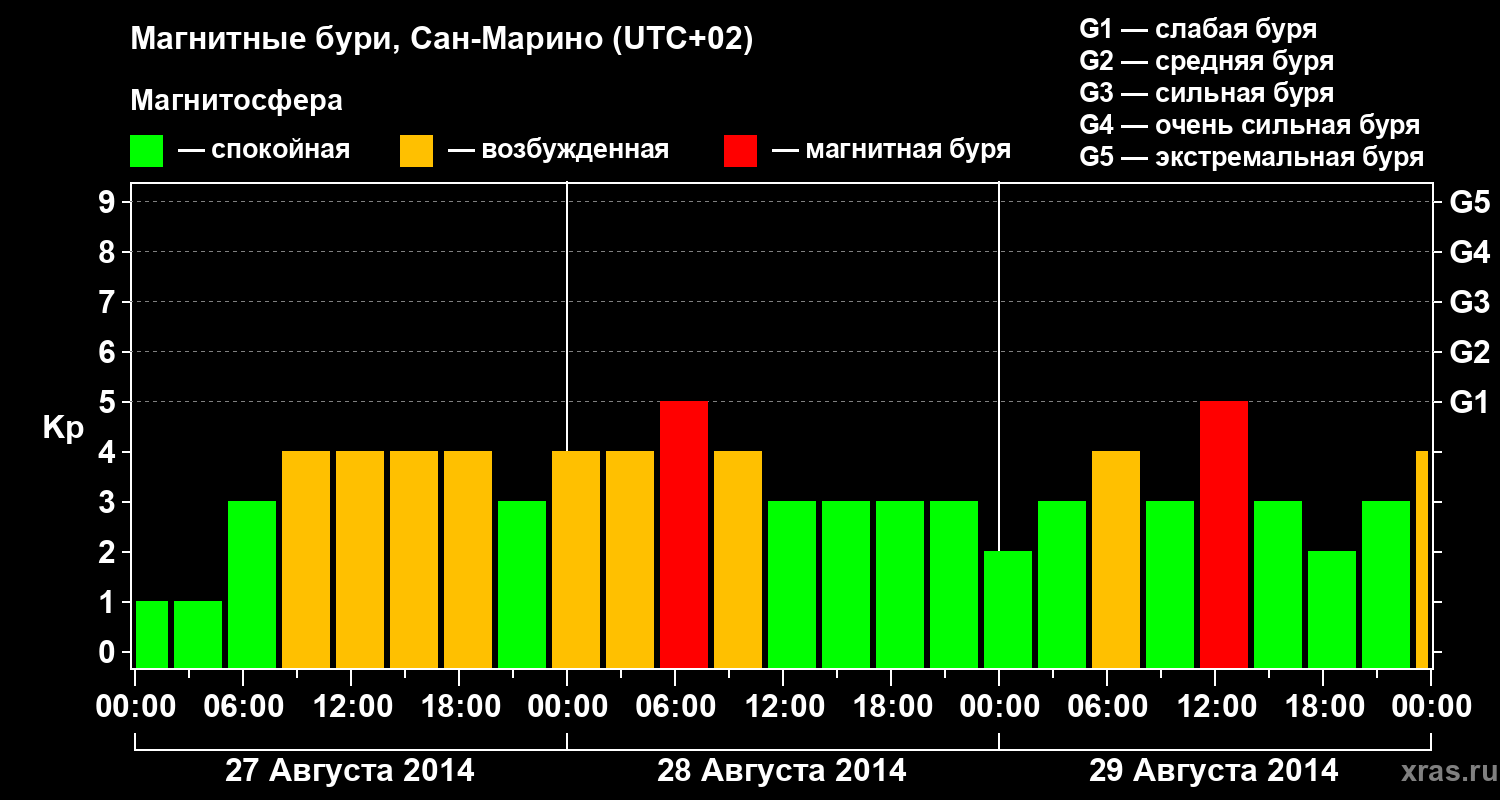The width and height of the screenshot is (1500, 800).
Task: Click the 'G3 — сильная буря' description
Action: pyautogui.click(x=1207, y=92)
